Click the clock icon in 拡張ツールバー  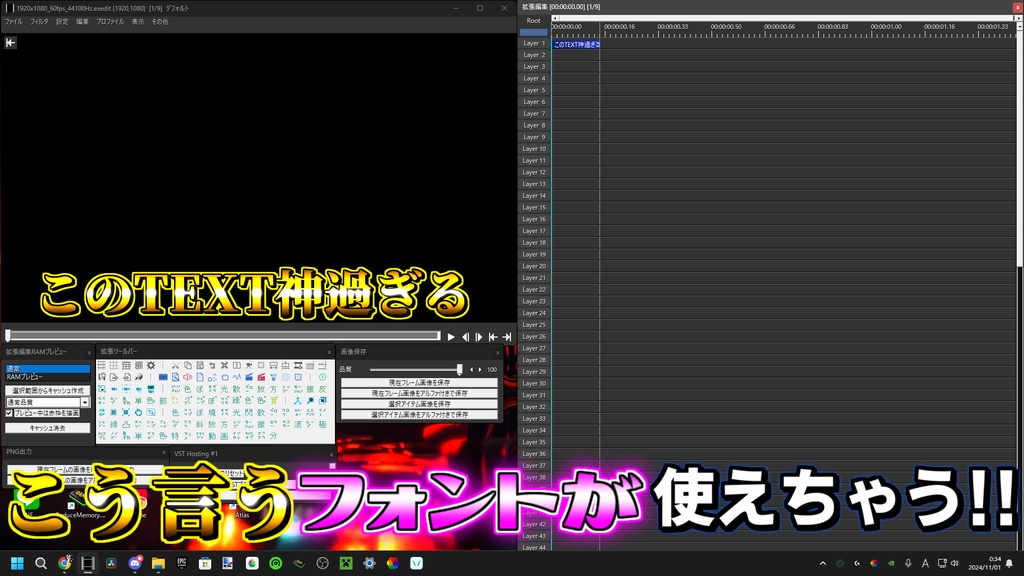pyautogui.click(x=323, y=377)
